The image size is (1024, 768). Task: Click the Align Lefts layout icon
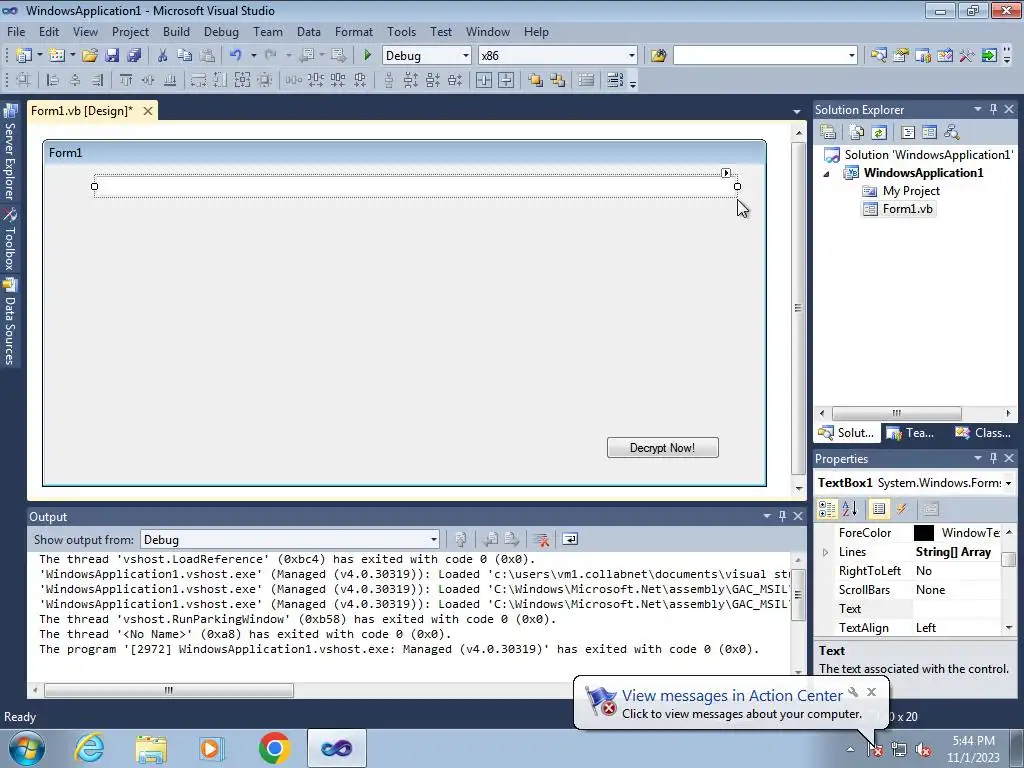(x=53, y=80)
